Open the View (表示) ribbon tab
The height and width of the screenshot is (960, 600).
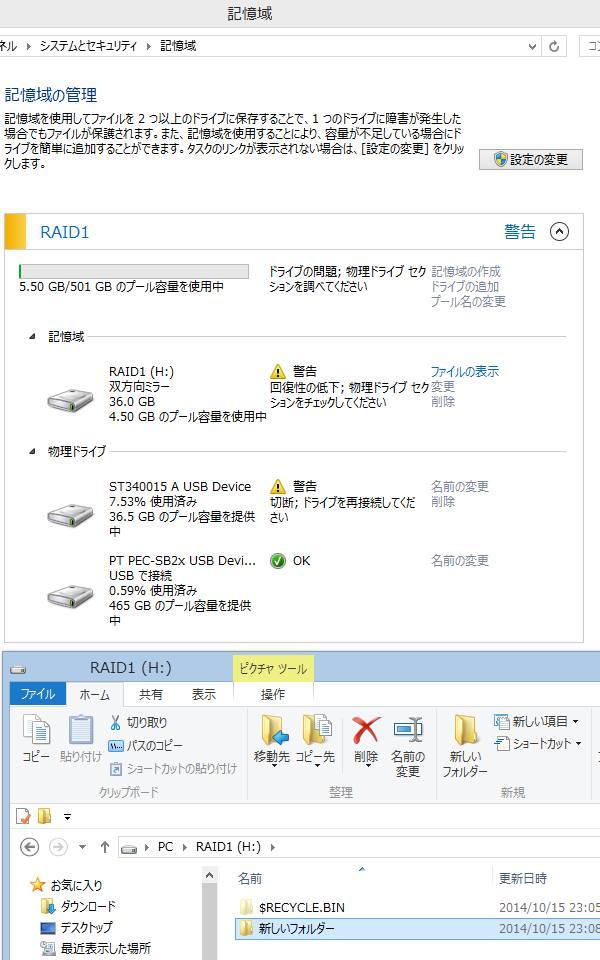click(x=203, y=694)
